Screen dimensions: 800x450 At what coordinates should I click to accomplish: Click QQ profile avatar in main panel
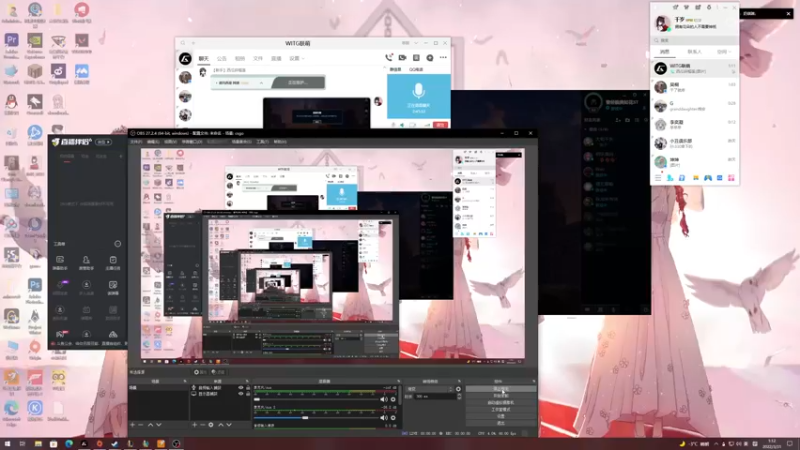(x=662, y=23)
